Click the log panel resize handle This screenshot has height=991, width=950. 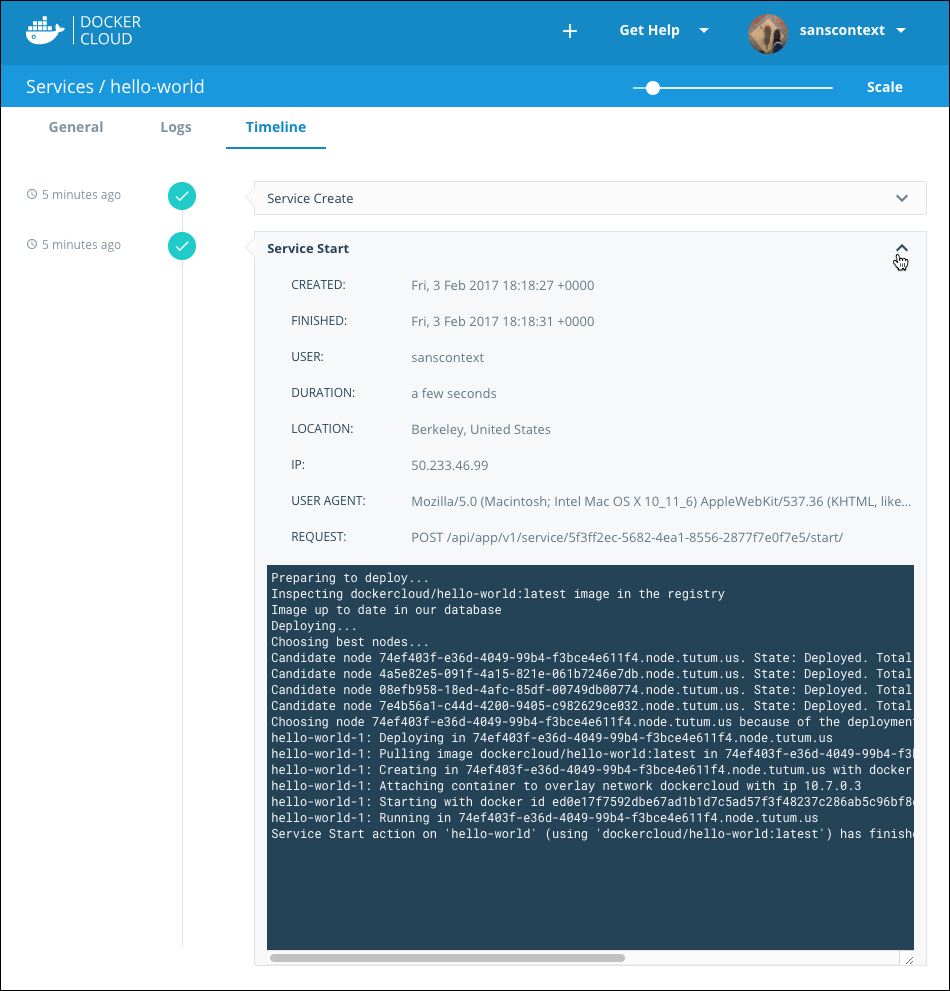click(x=908, y=959)
